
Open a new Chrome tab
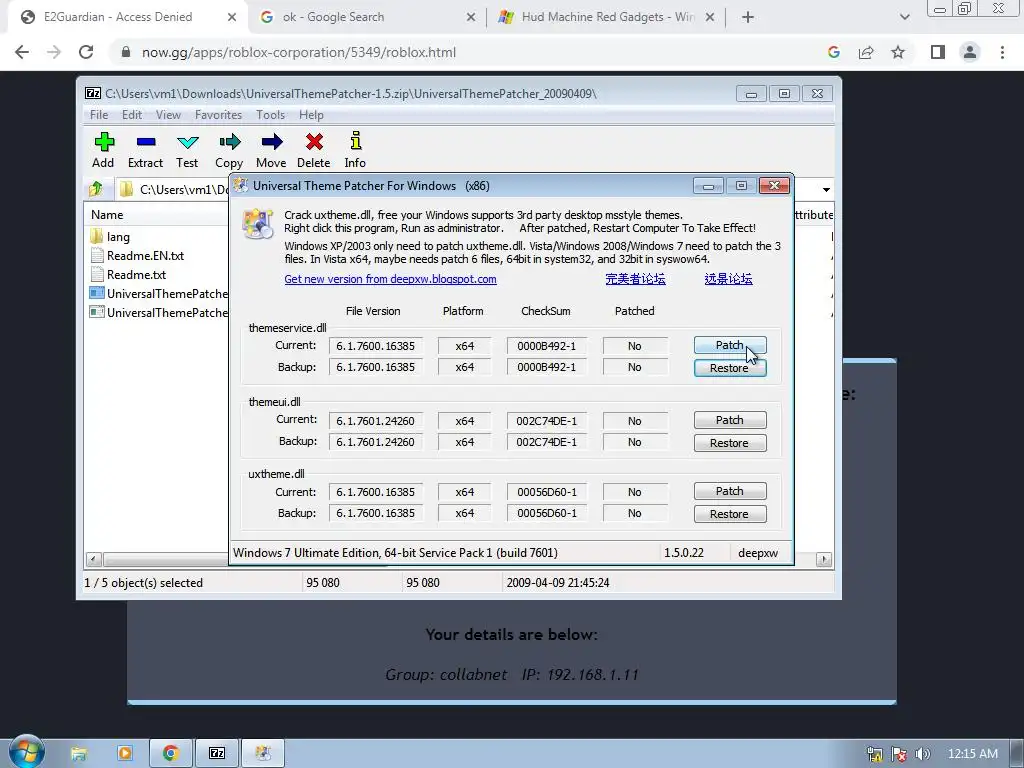coord(748,17)
